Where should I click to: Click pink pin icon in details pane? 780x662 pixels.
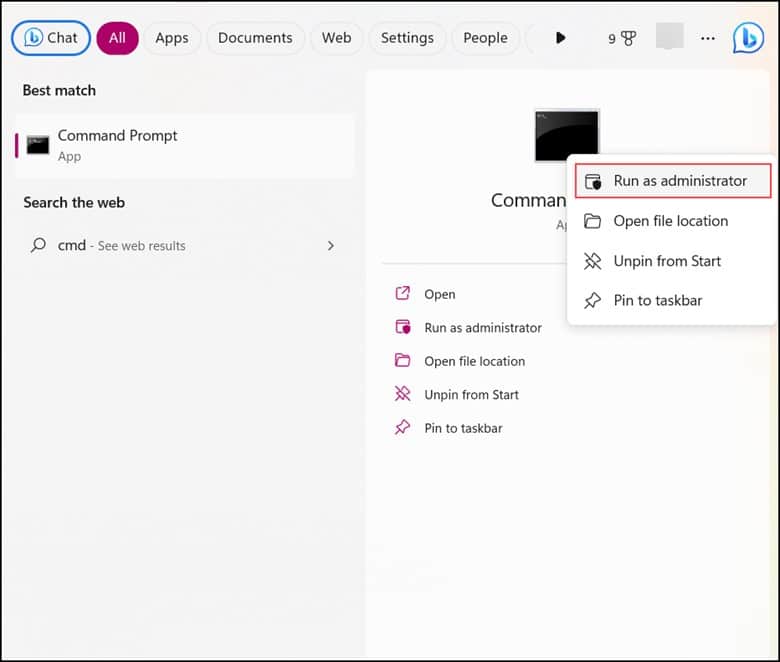tap(402, 427)
